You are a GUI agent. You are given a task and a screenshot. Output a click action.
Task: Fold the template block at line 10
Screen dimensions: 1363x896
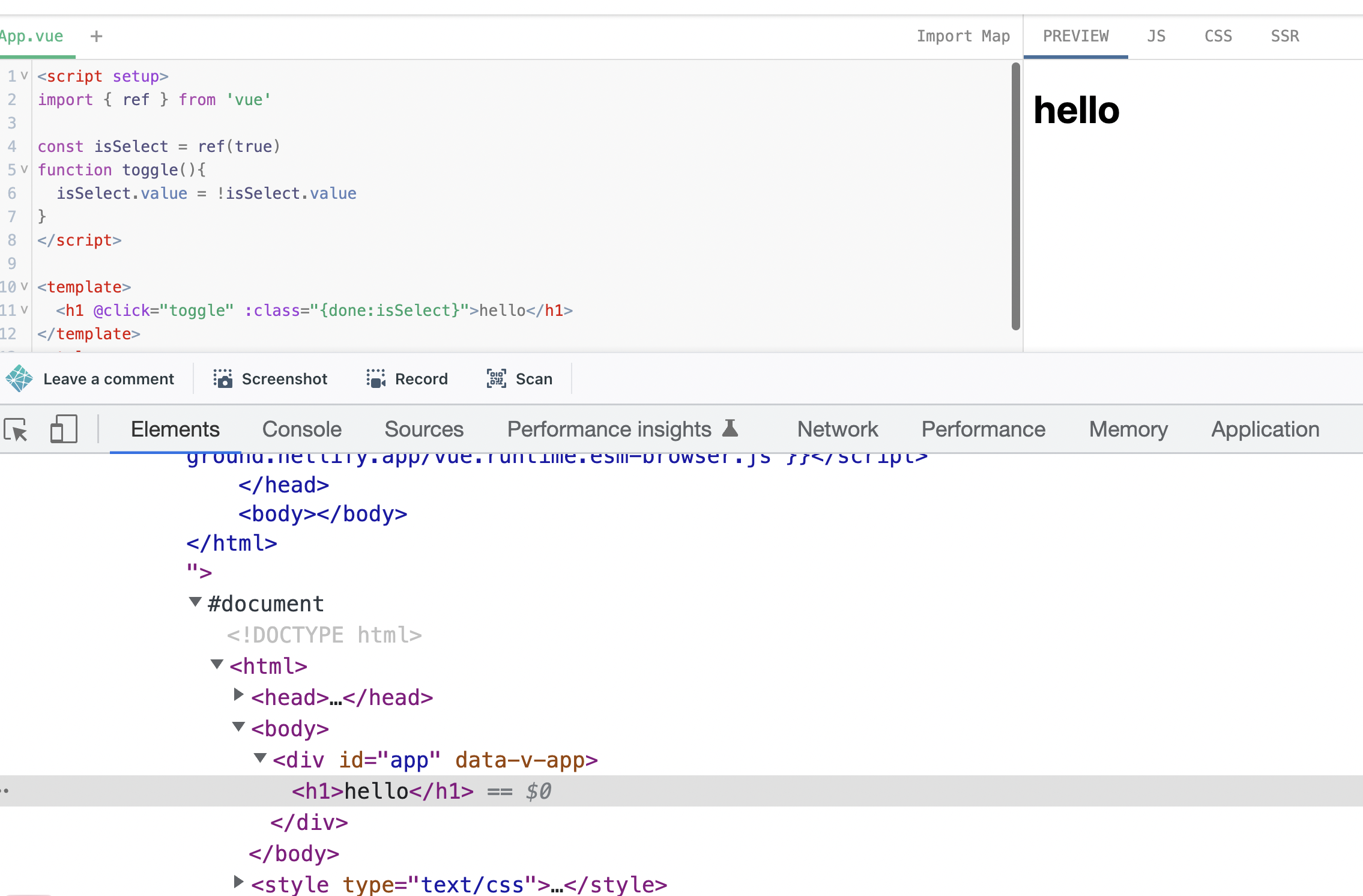[x=24, y=286]
